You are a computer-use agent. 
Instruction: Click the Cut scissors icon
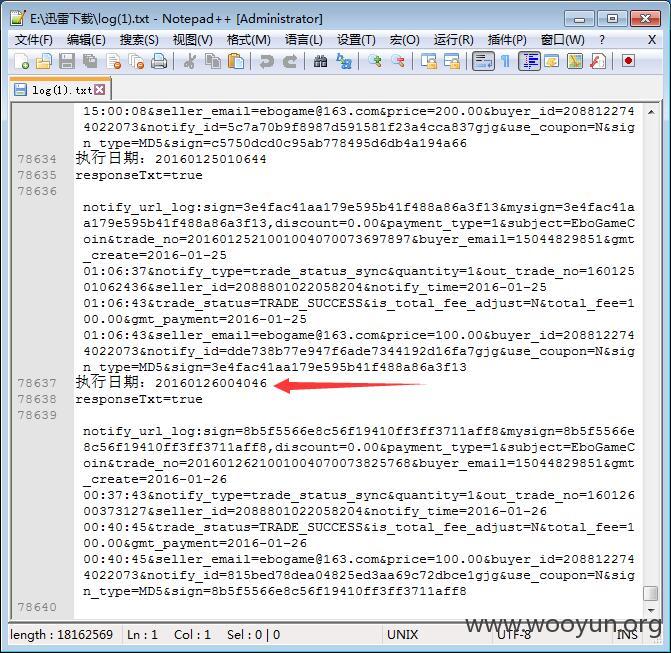[x=190, y=62]
